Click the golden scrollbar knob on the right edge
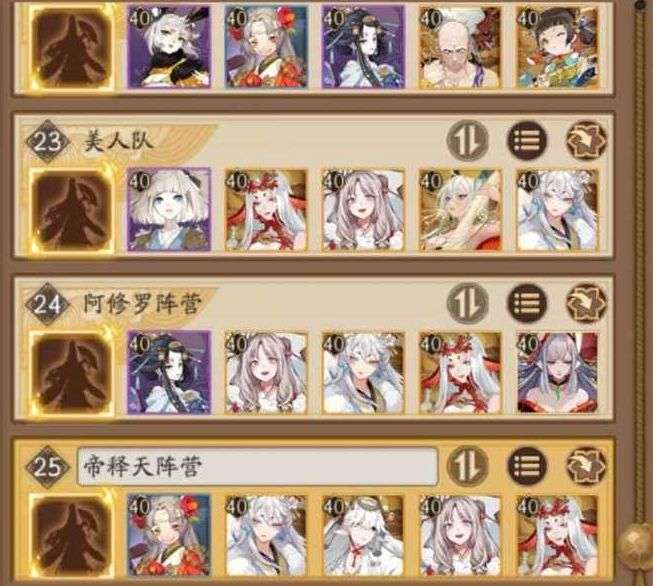The height and width of the screenshot is (586, 653). 636,540
